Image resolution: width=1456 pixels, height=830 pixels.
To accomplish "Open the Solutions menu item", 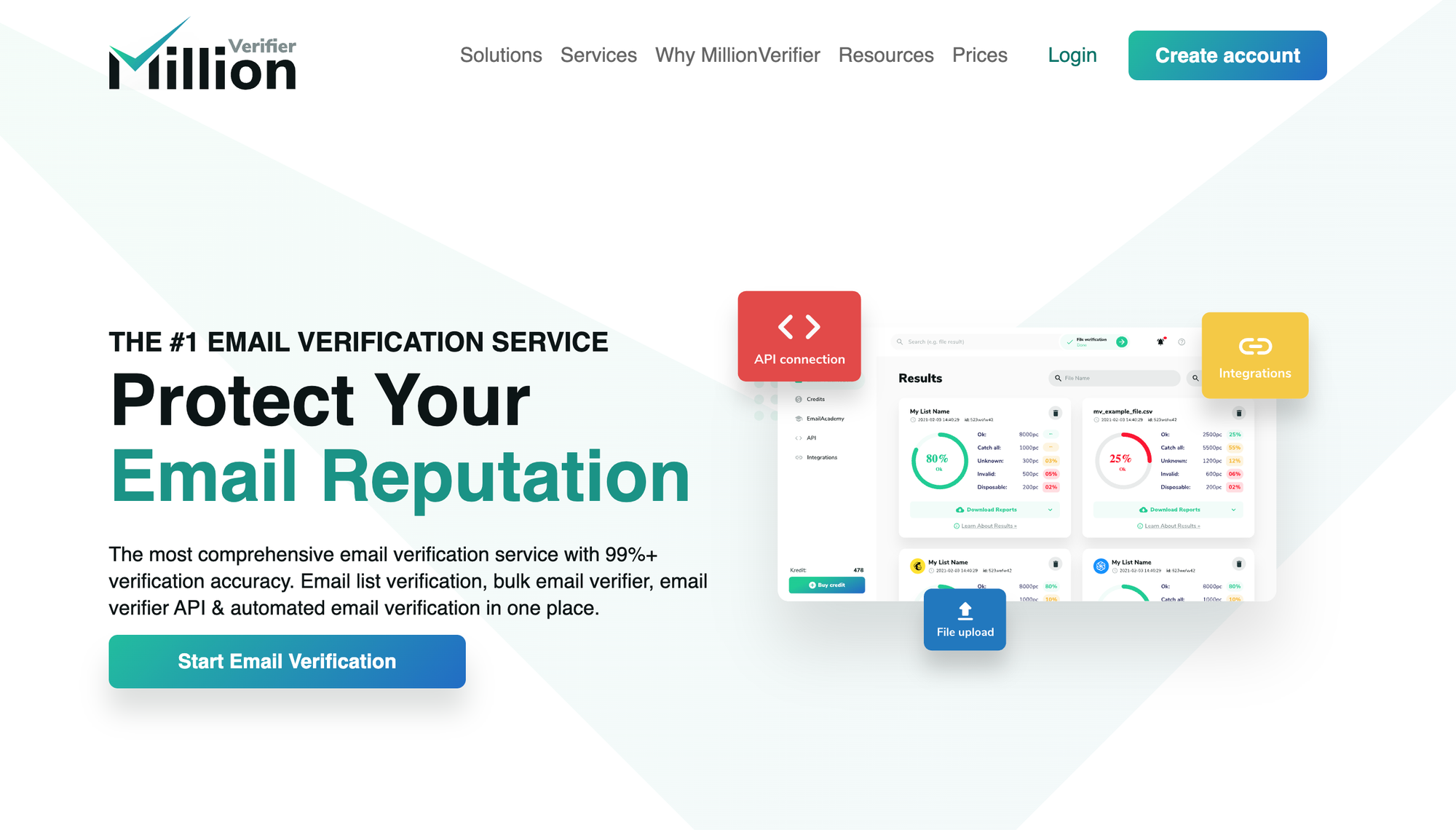I will 499,55.
